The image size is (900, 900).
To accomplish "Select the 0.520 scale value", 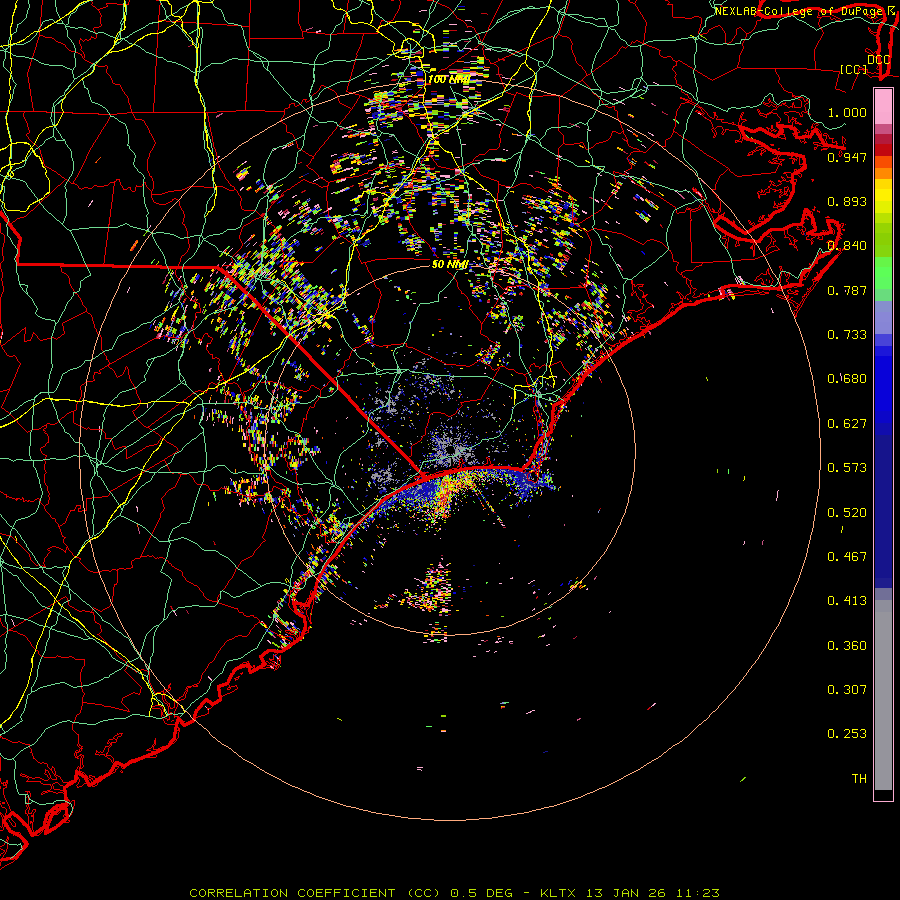I will pyautogui.click(x=847, y=513).
